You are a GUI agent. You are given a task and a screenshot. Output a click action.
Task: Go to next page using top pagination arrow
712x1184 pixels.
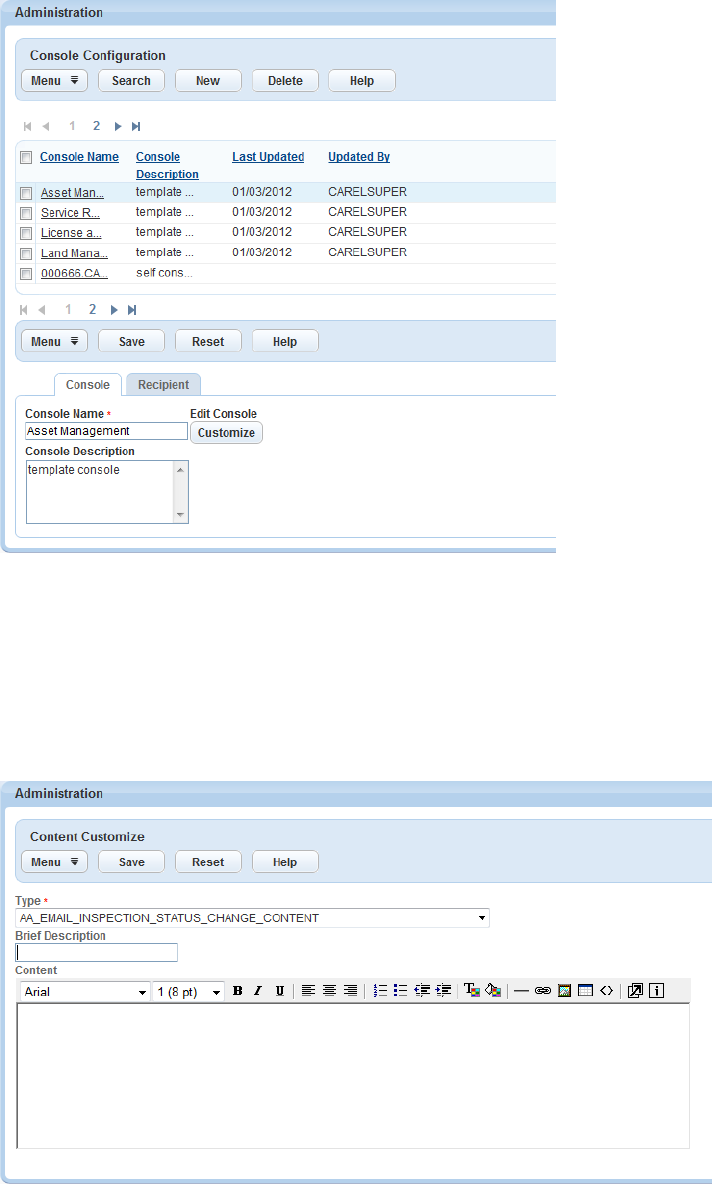point(118,126)
